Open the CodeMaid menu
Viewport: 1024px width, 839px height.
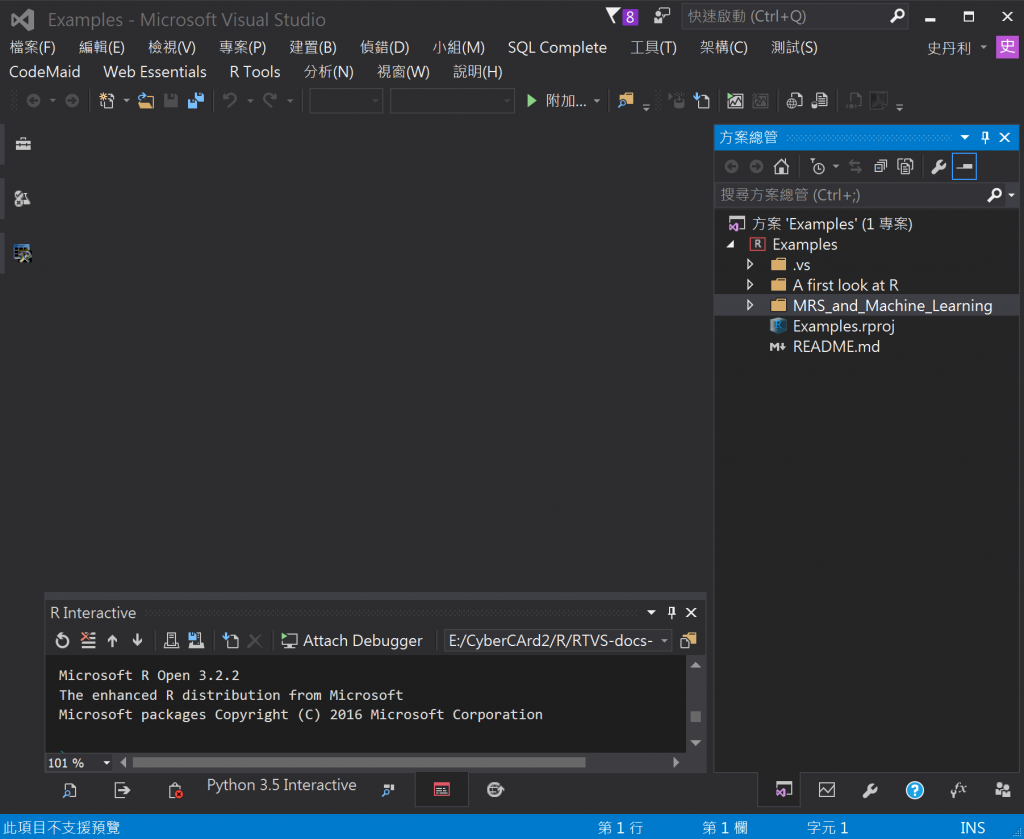tap(44, 72)
